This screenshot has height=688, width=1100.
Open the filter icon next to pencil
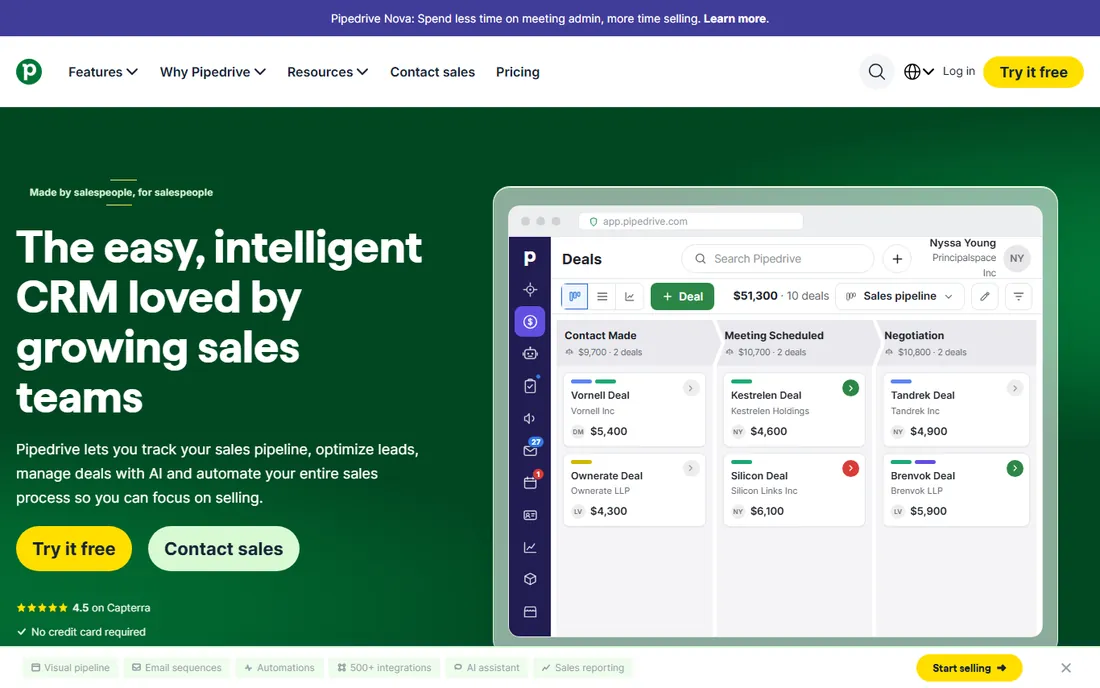[1018, 296]
